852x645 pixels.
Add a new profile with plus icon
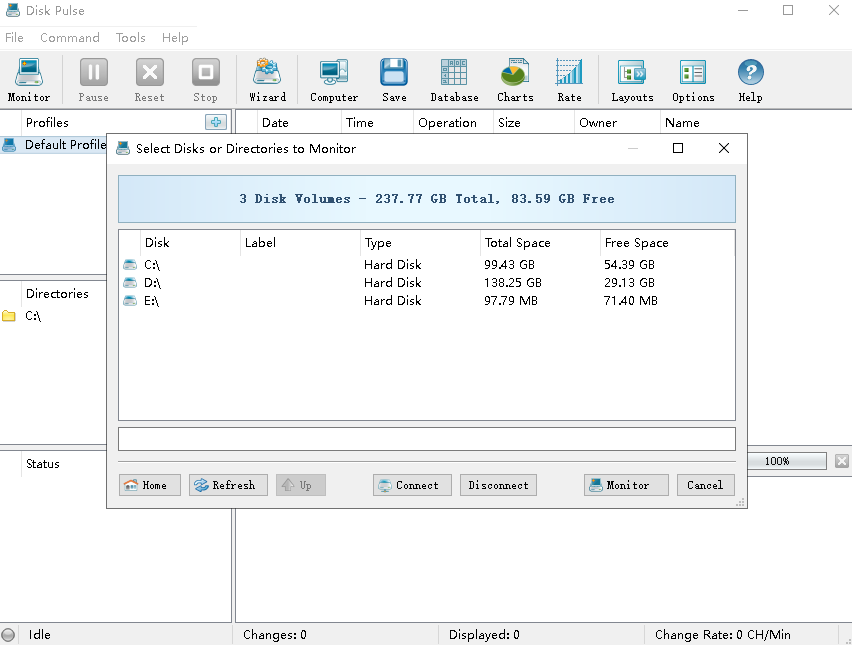tap(215, 122)
